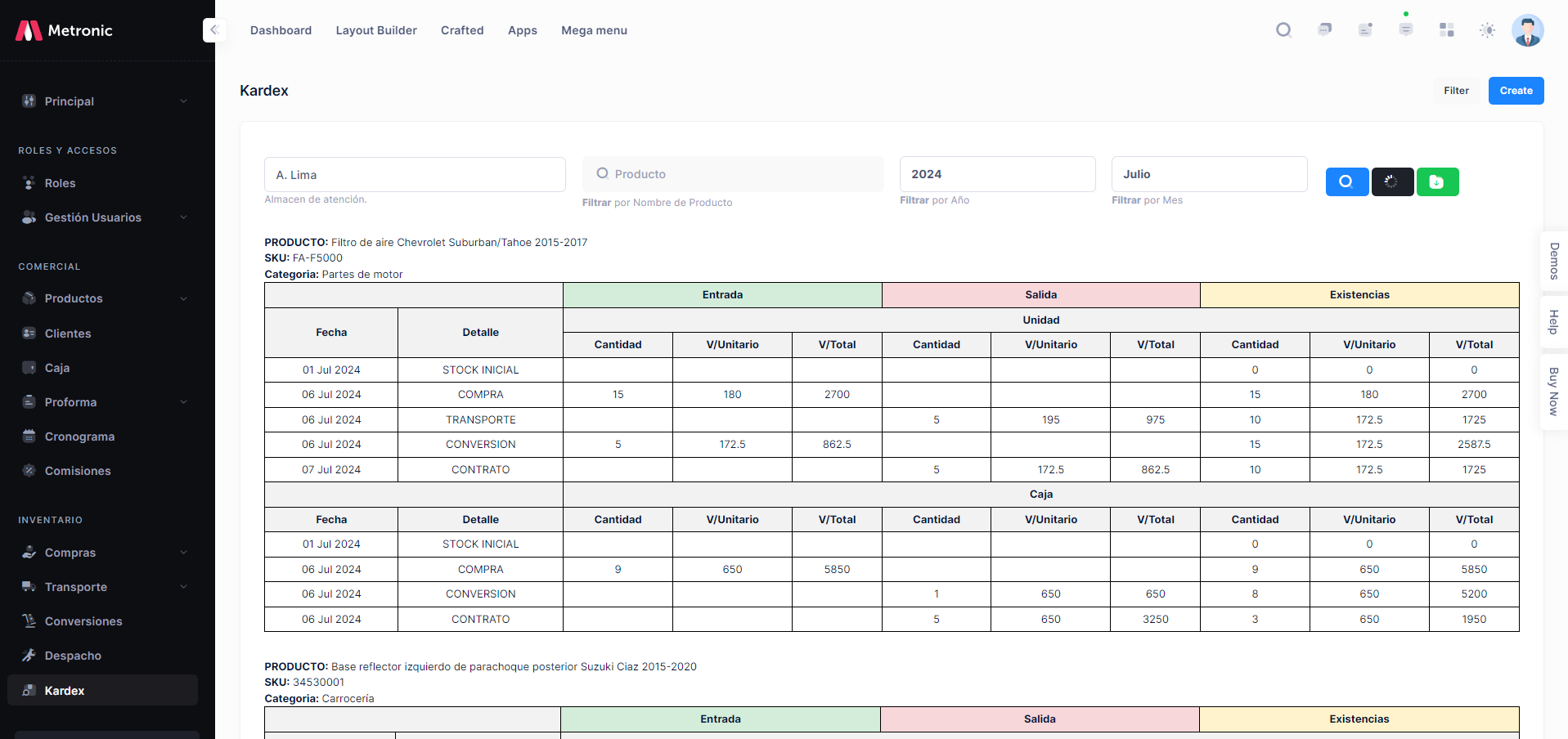Expand Gestión Usuarios submenu
The width and height of the screenshot is (1568, 739).
(105, 217)
